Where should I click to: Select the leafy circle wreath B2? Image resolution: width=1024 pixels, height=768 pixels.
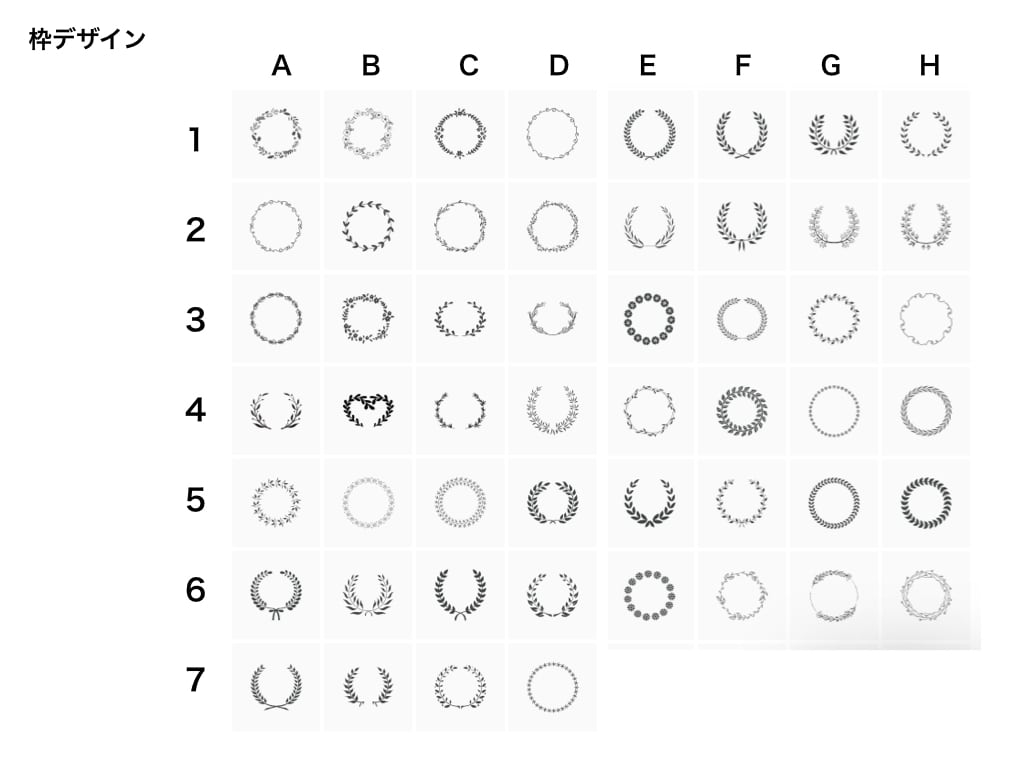click(368, 227)
